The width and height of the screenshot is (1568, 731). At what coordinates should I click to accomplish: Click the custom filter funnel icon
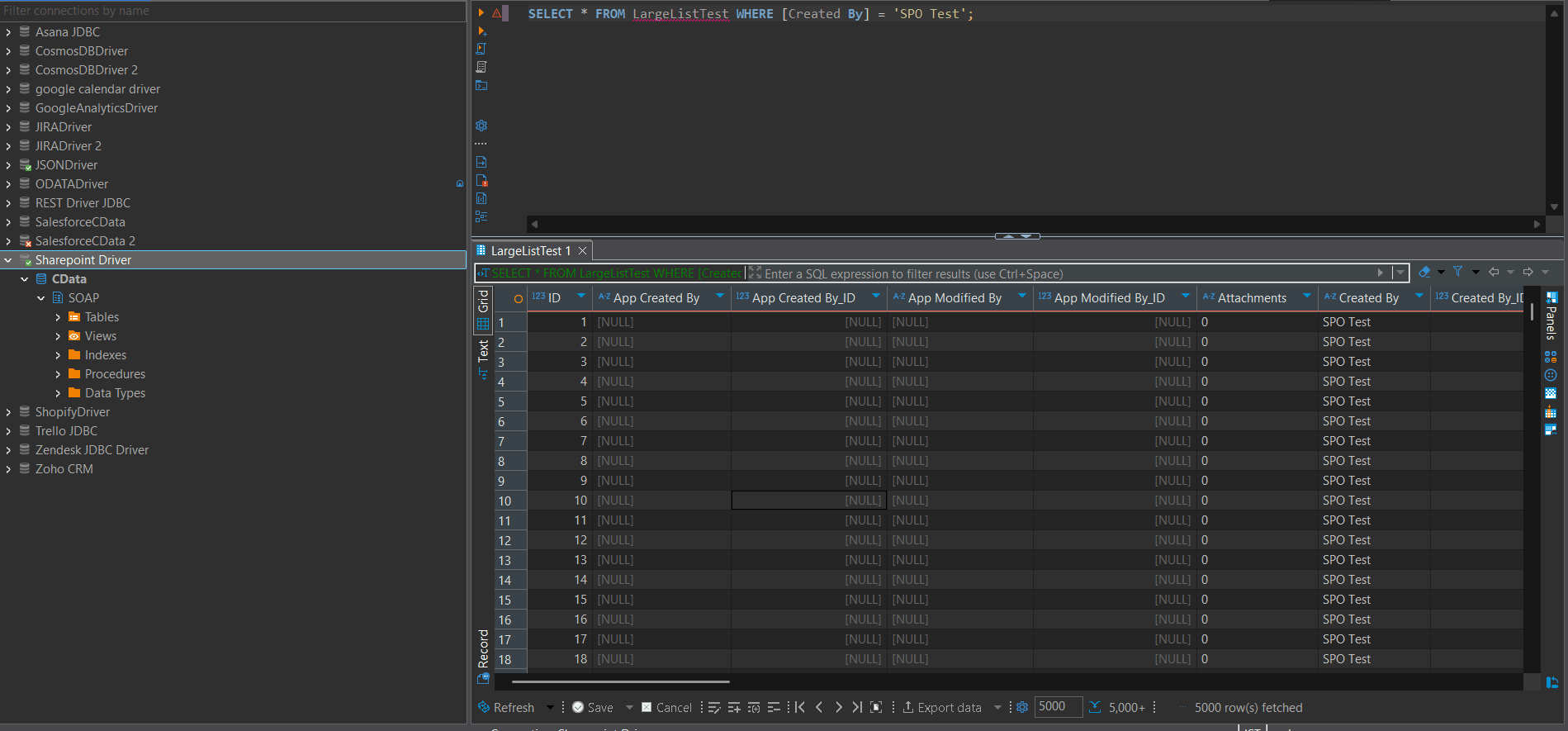click(1458, 272)
